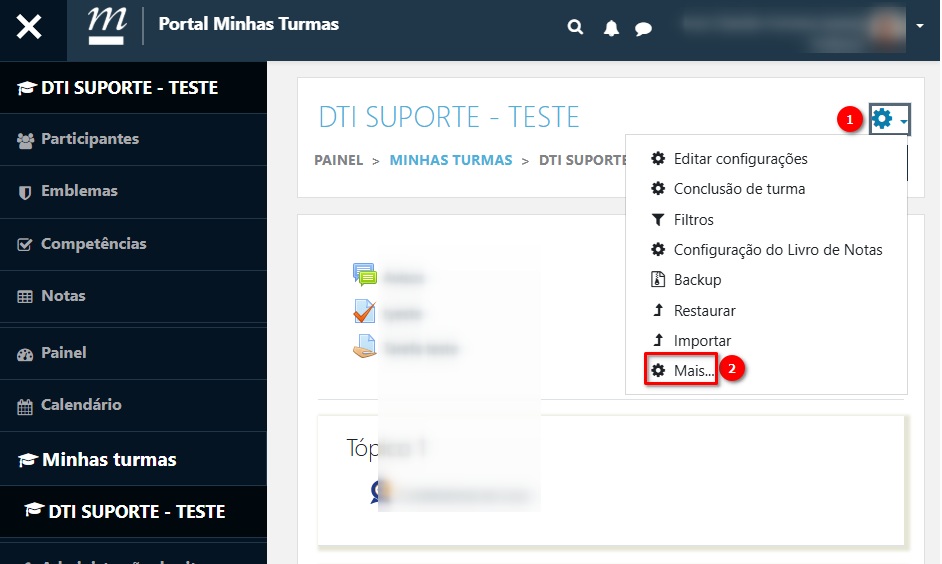Click the Participantes group icon
942x564 pixels.
tap(25, 141)
